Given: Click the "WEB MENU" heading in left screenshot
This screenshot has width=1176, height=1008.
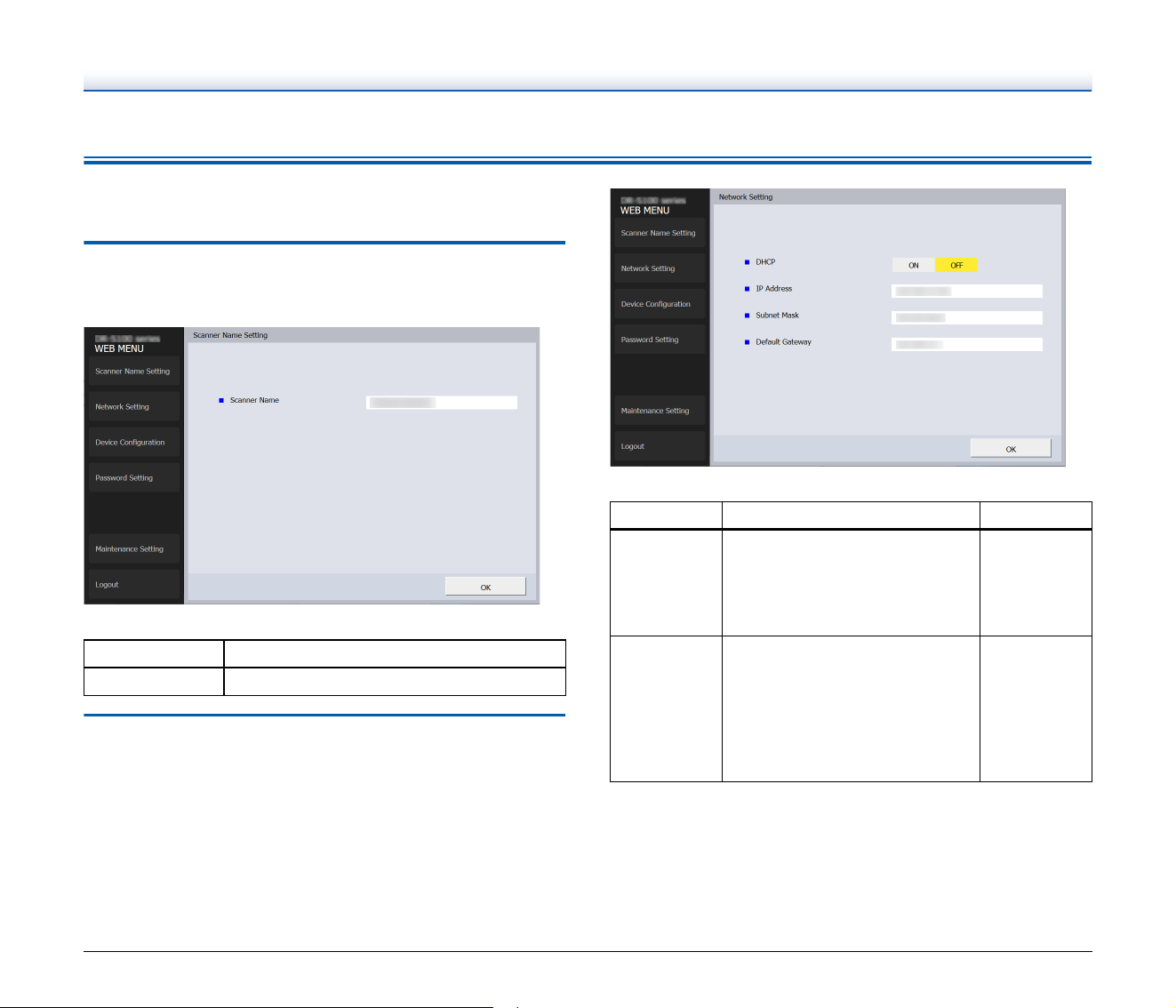Looking at the screenshot, I should tap(119, 348).
